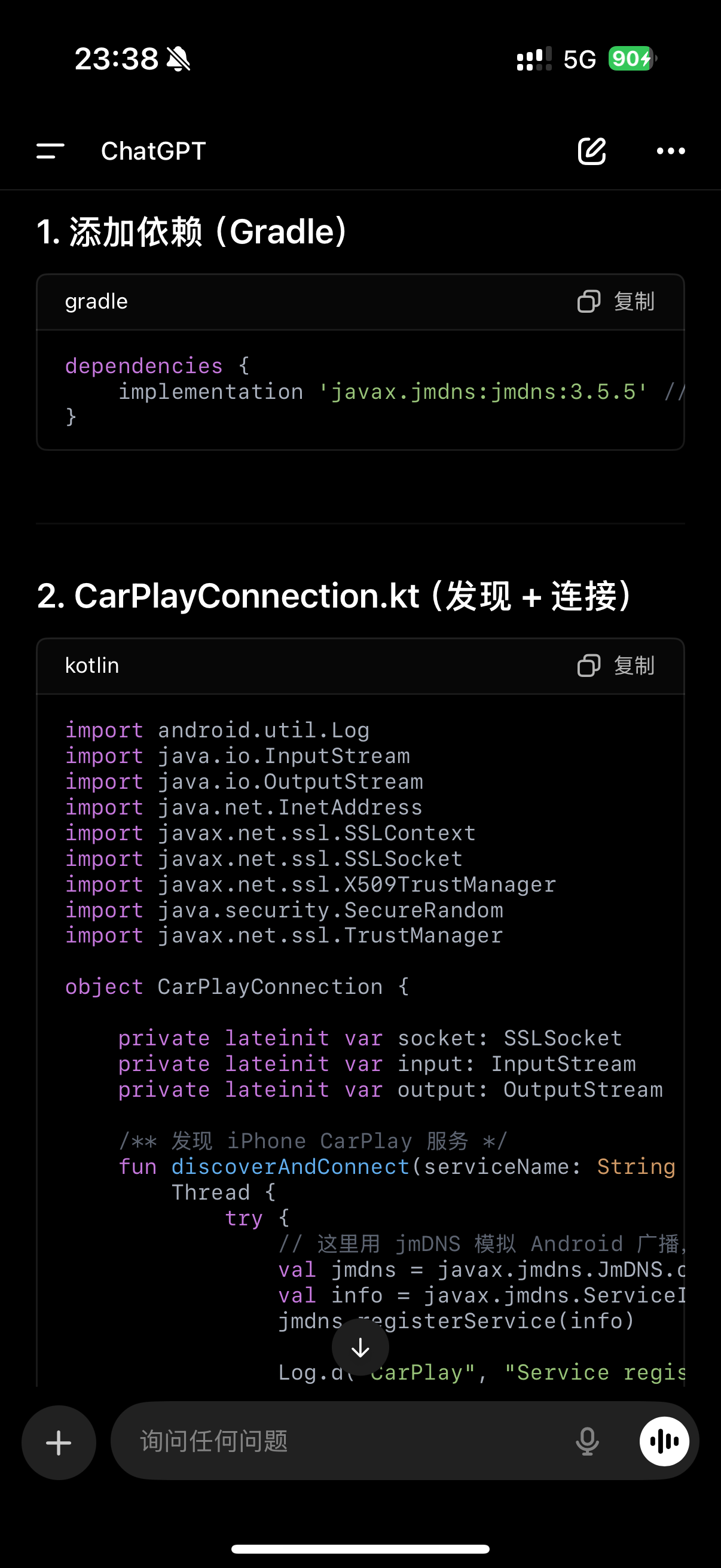Tap the battery indicator in status bar
721x1568 pixels.
pos(633,59)
